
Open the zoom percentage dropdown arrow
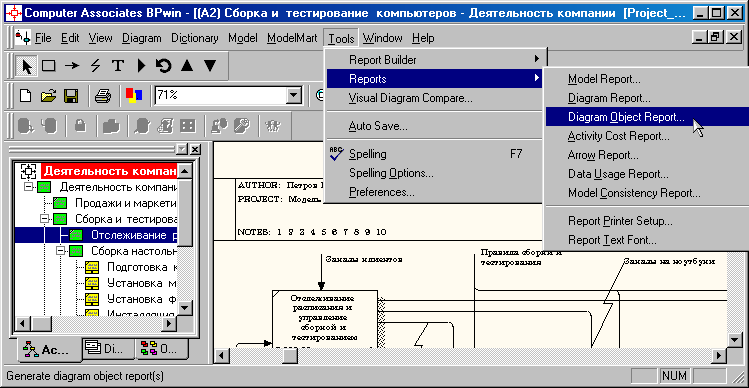pyautogui.click(x=293, y=96)
